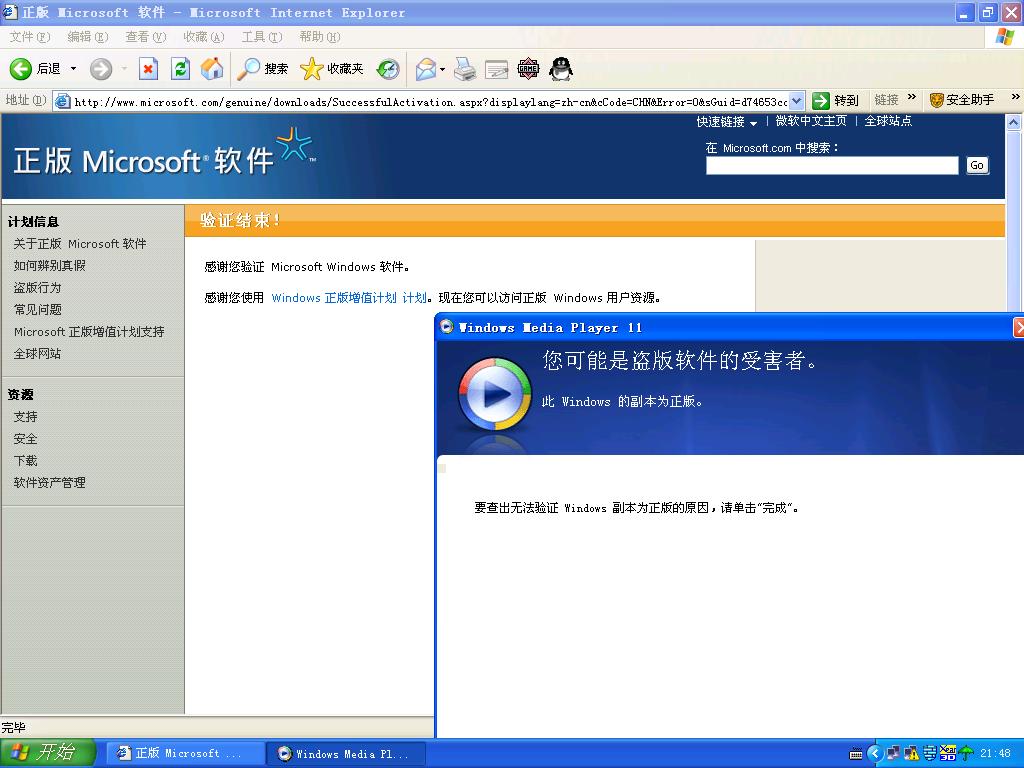Expand the address bar dropdown arrow
Screen dimensions: 1024x768
(796, 101)
